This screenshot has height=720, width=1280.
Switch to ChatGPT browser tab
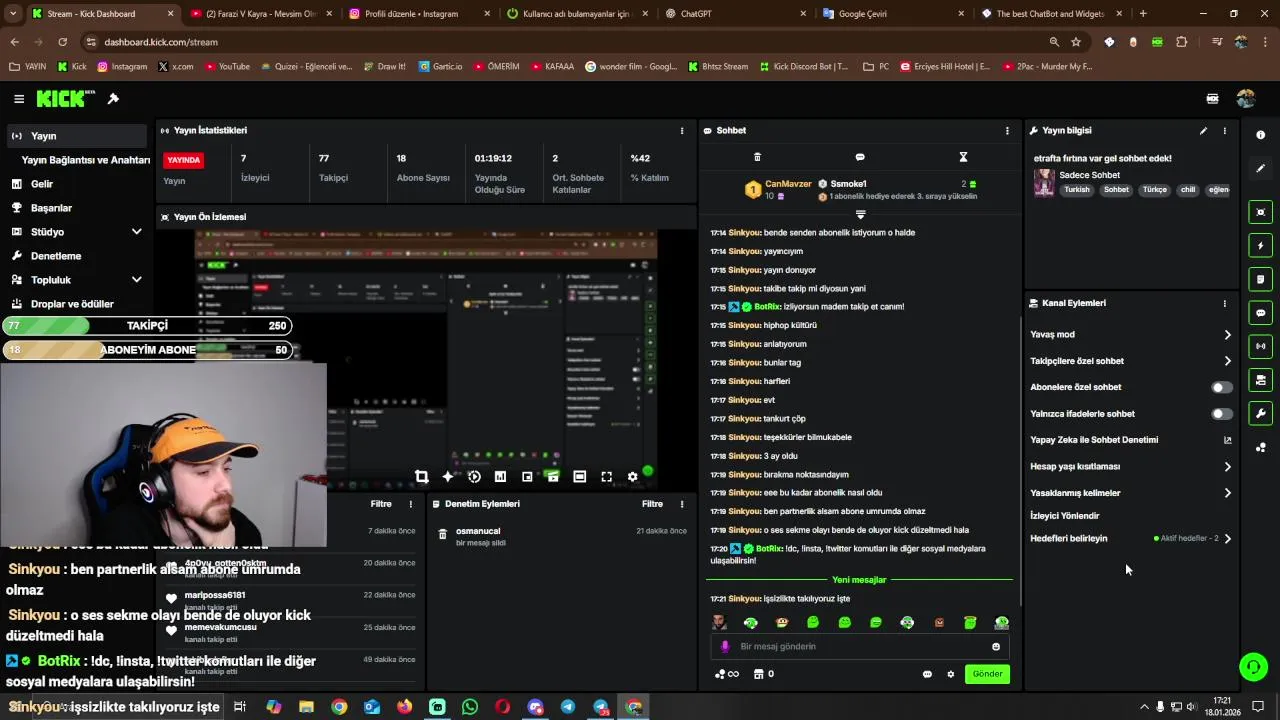point(736,14)
